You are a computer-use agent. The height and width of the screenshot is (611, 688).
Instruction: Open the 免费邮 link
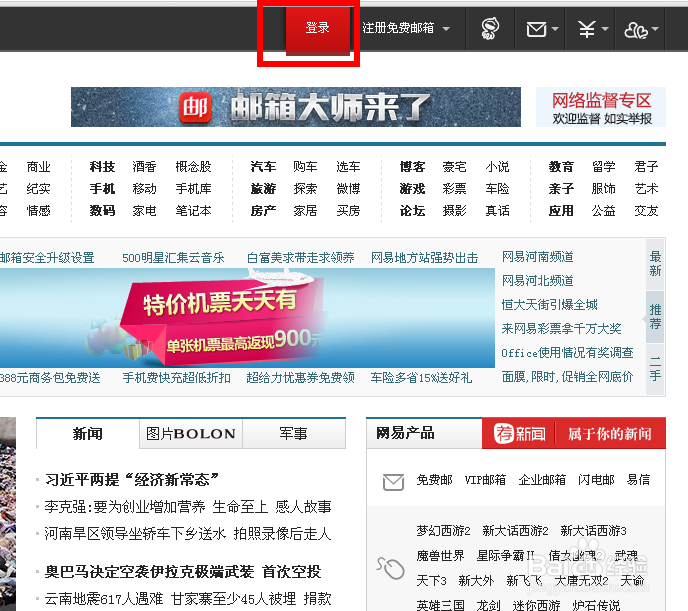pyautogui.click(x=434, y=480)
